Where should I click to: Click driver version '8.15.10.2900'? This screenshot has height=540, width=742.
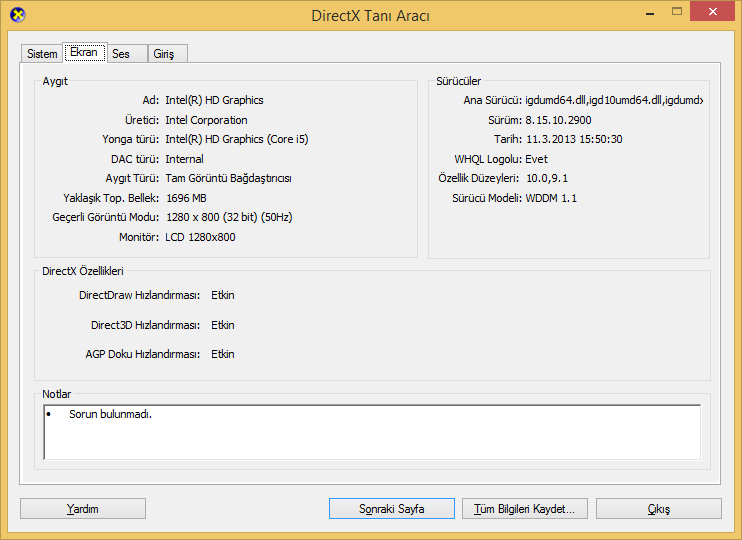click(x=558, y=120)
